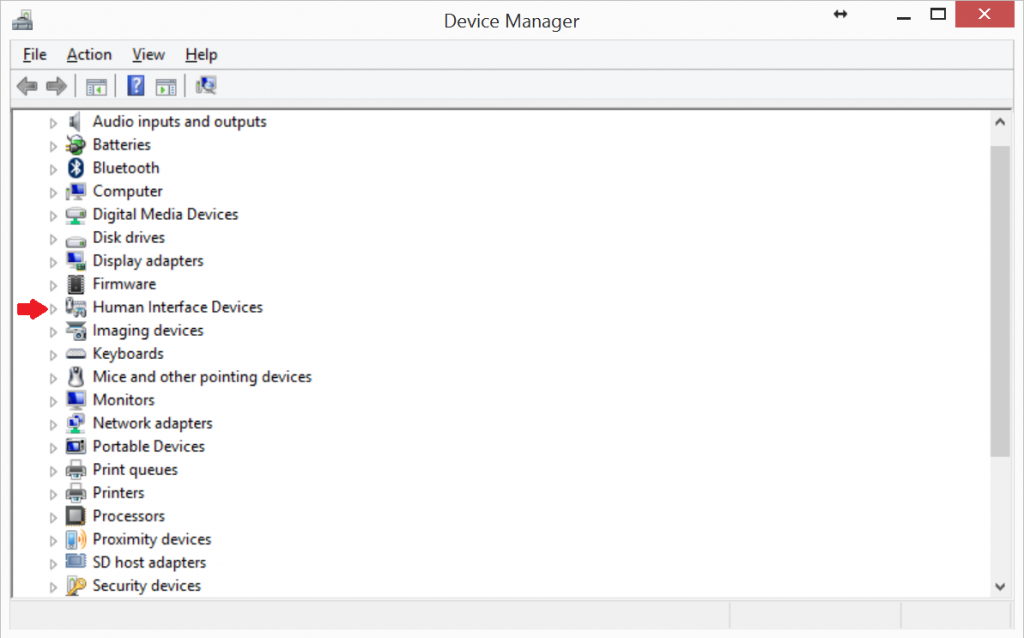Click the Scan for hardware changes icon
The width and height of the screenshot is (1024, 638).
point(206,86)
